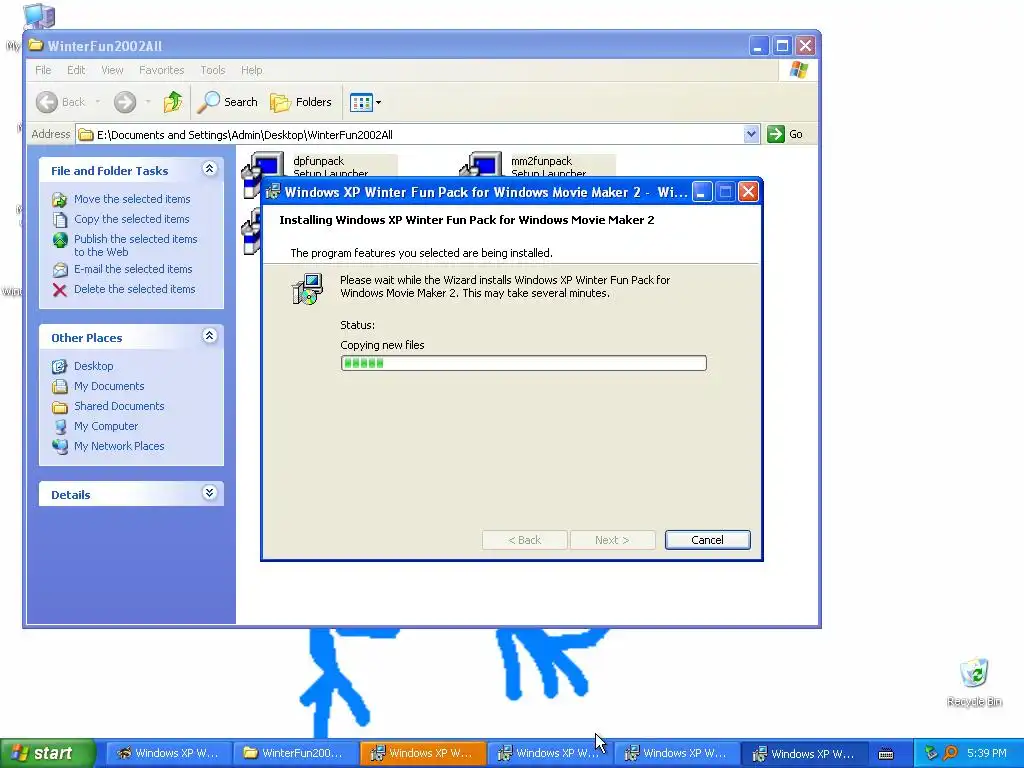Click E-mail the selected items

click(x=133, y=269)
